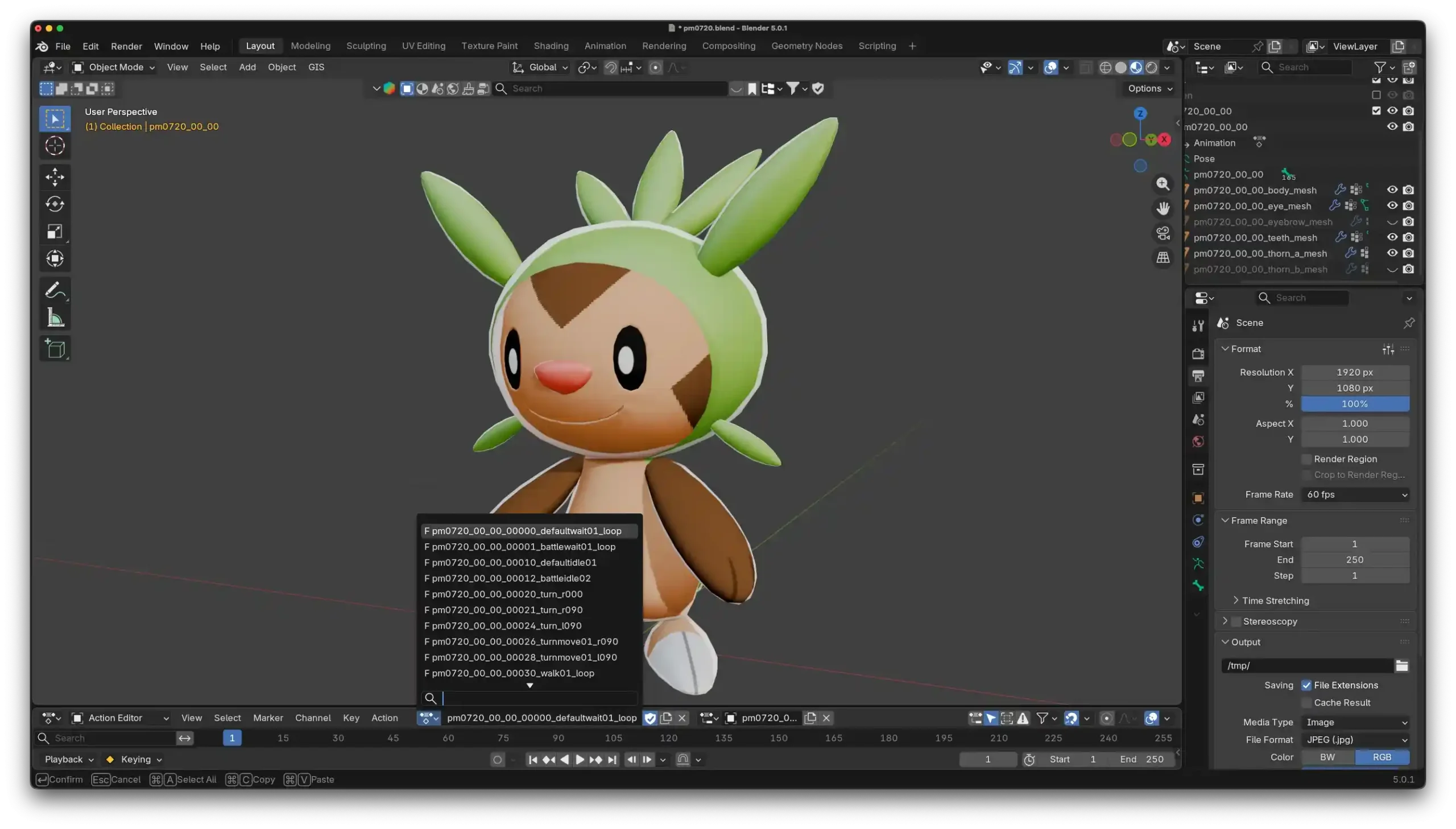Hide pm0720_00_00_eye_mesh in the outliner
The width and height of the screenshot is (1456, 829).
pyautogui.click(x=1392, y=205)
